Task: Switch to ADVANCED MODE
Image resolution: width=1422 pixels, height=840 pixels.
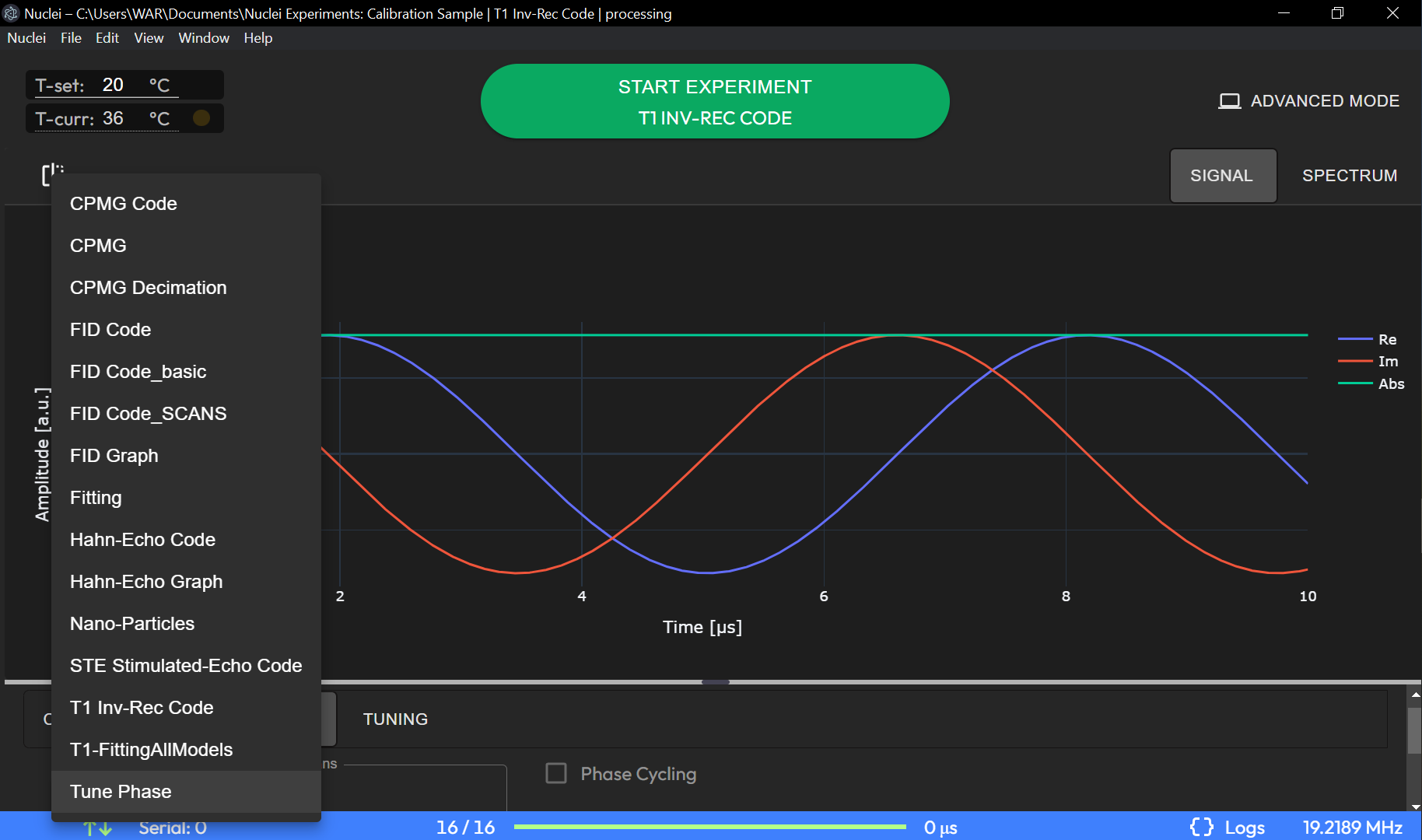Action: [x=1308, y=101]
